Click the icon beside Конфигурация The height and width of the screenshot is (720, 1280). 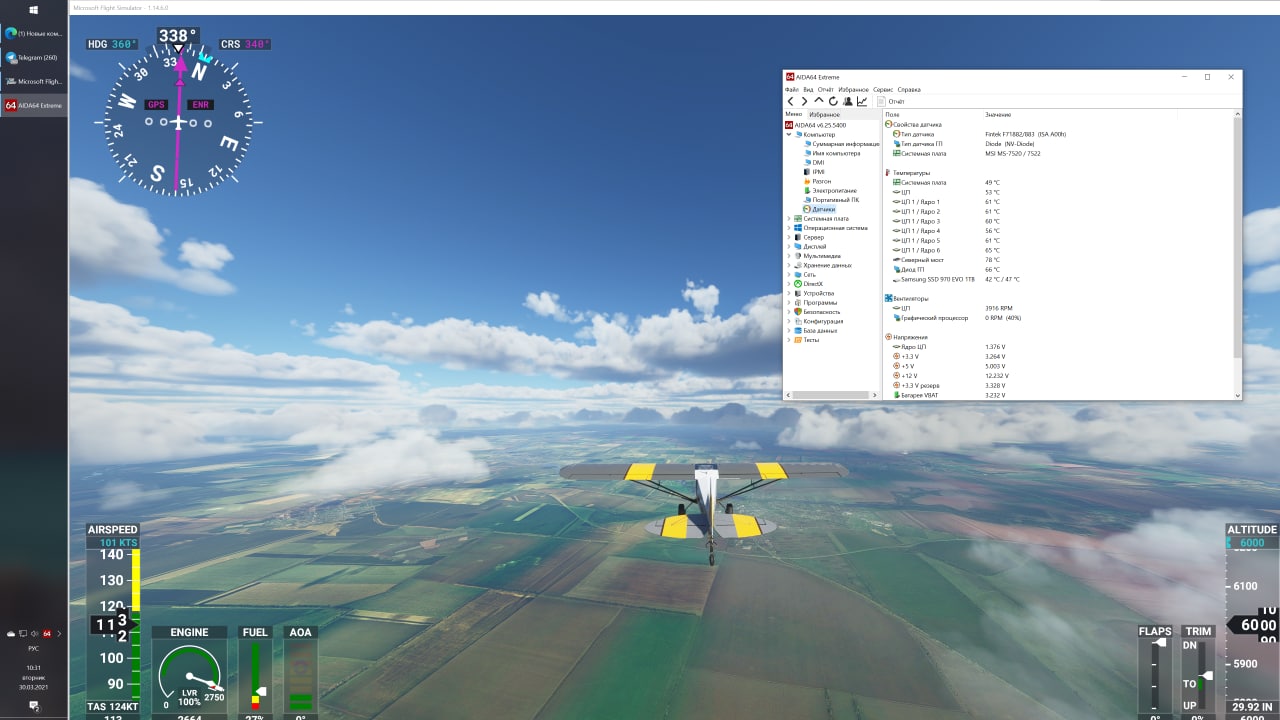[798, 321]
